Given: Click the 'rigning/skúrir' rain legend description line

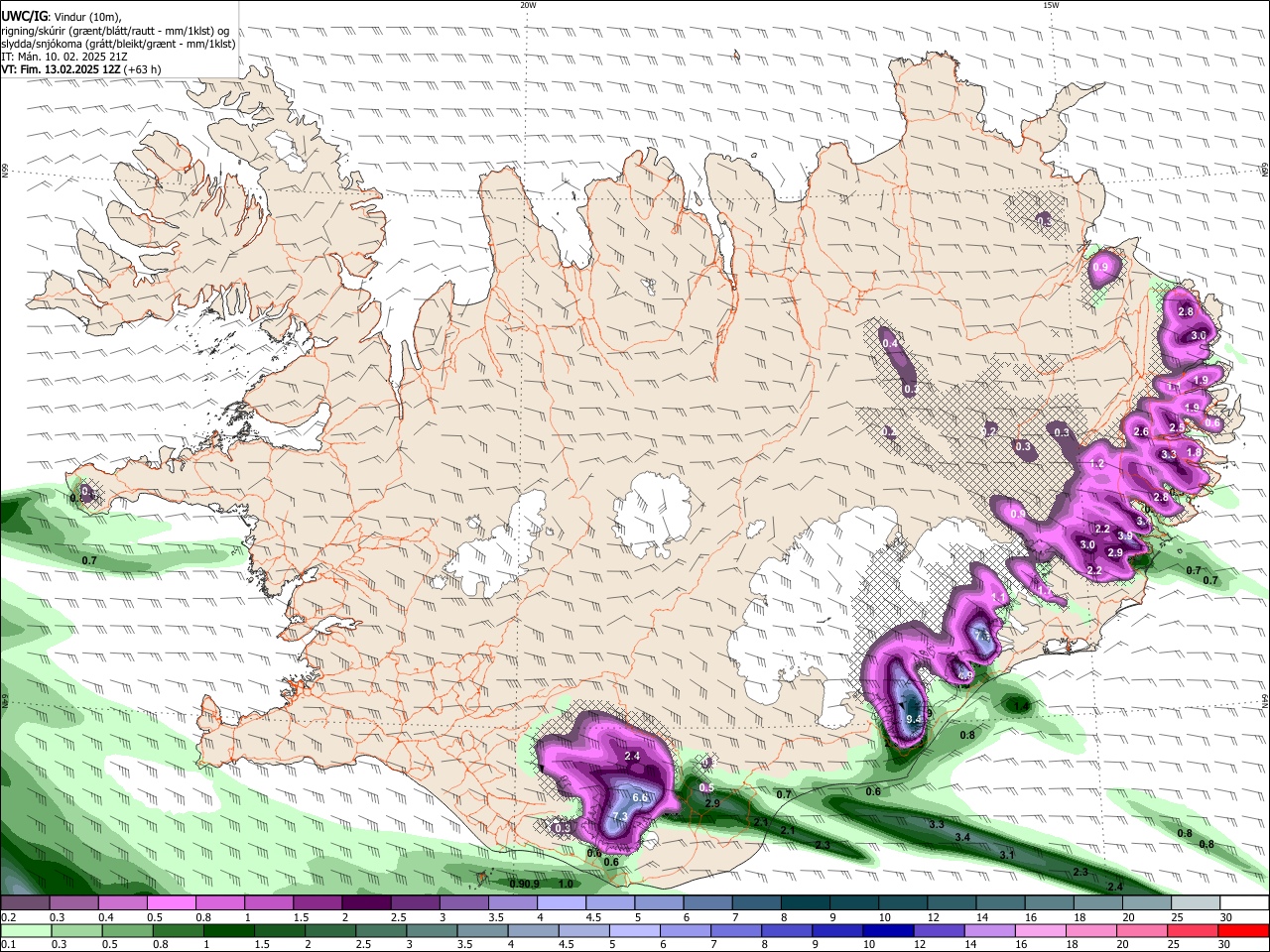Looking at the screenshot, I should tap(116, 31).
